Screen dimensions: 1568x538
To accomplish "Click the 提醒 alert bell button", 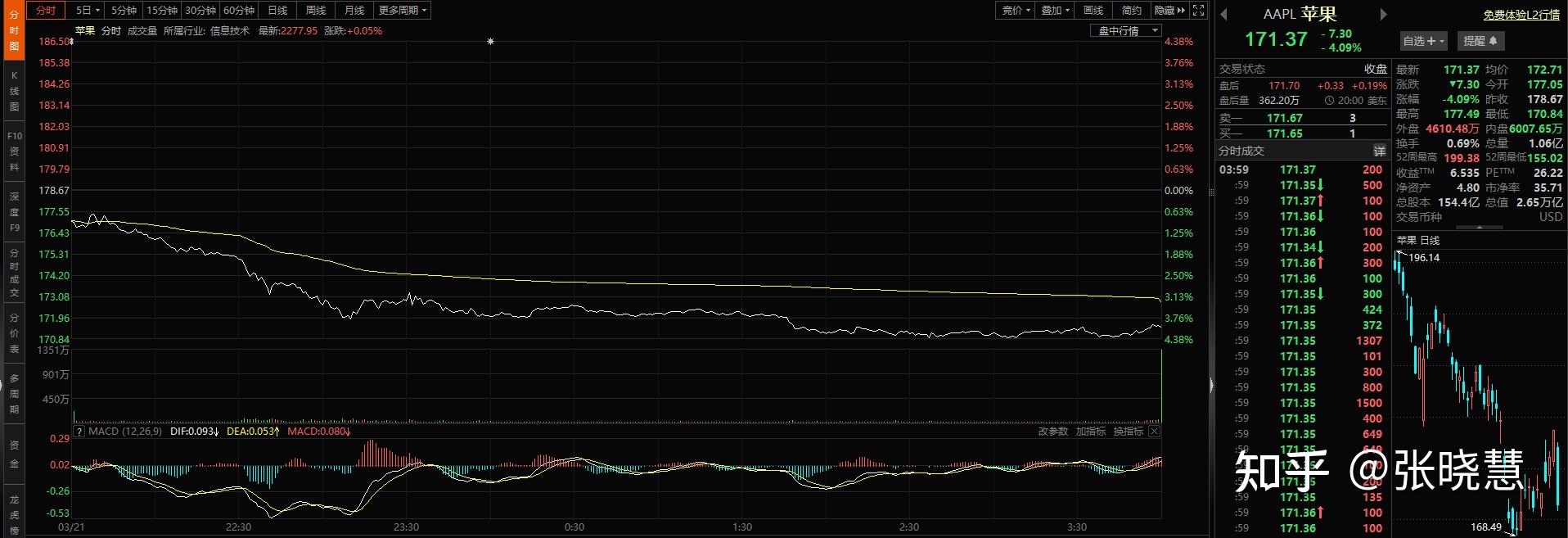I will [x=1480, y=40].
